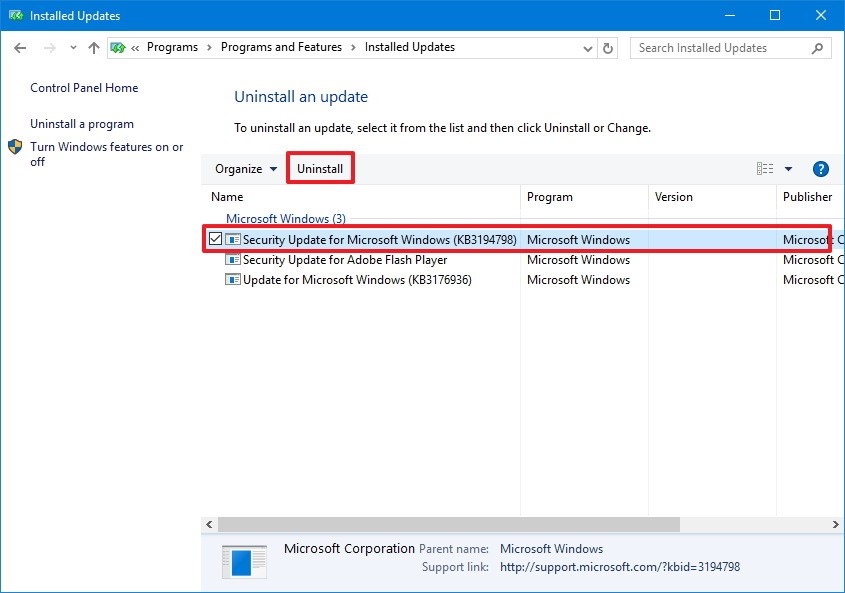Image resolution: width=845 pixels, height=593 pixels.
Task: Open Programs from the breadcrumb bar
Action: pos(172,47)
